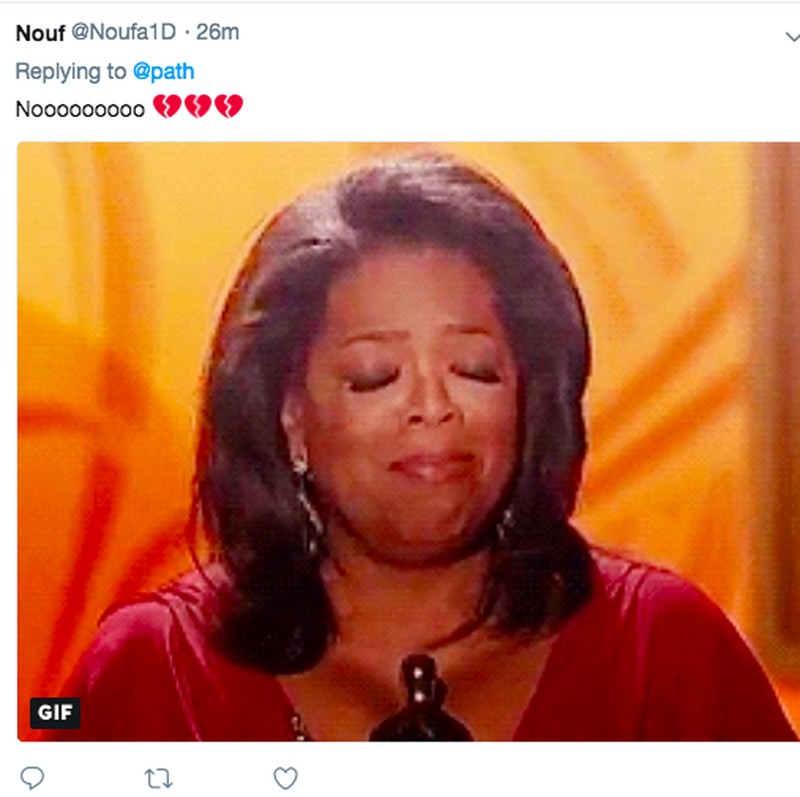Click the @Noufa1D handle
800x797 pixels.
coord(123,32)
